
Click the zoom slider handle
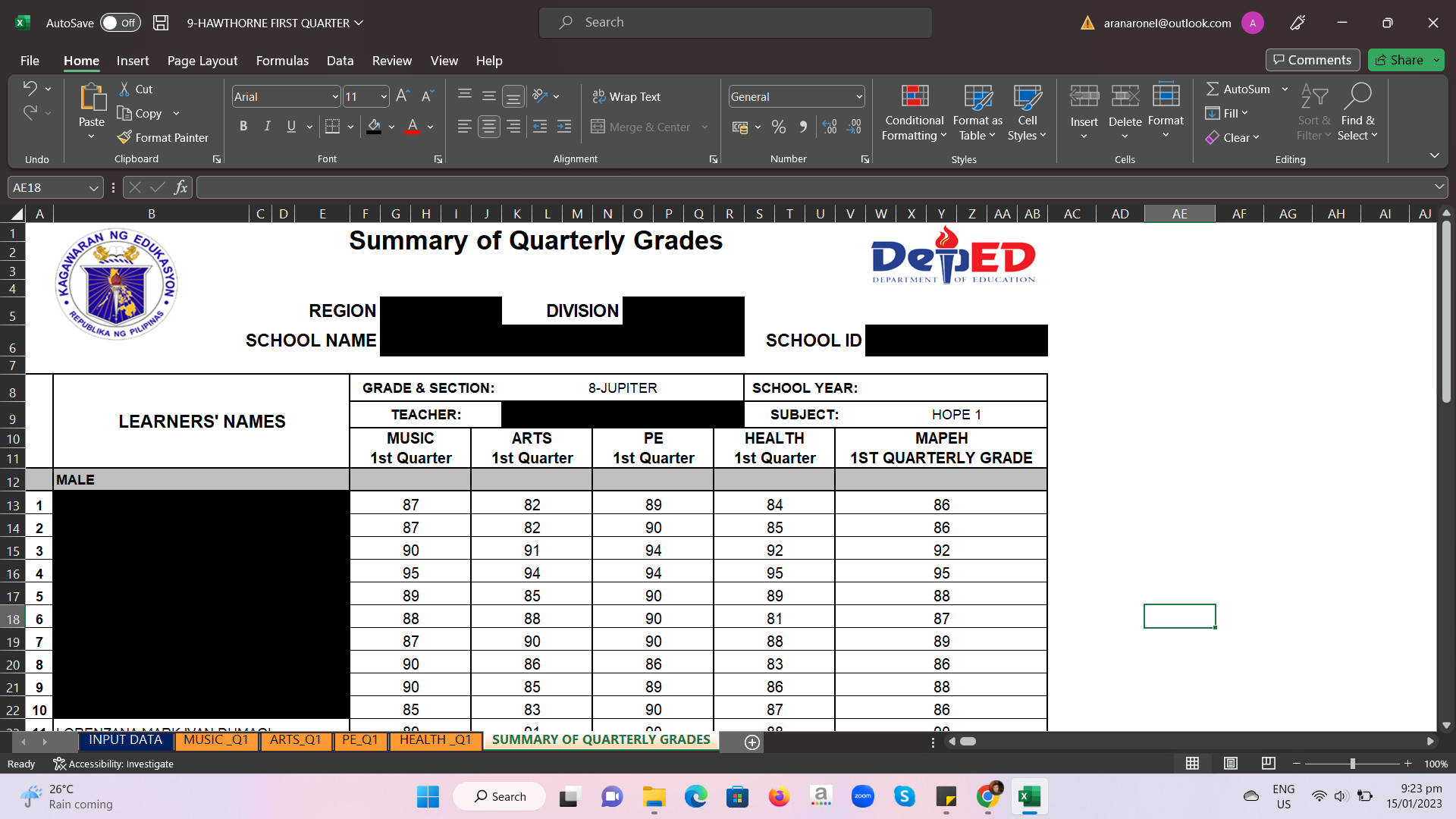click(x=1352, y=764)
